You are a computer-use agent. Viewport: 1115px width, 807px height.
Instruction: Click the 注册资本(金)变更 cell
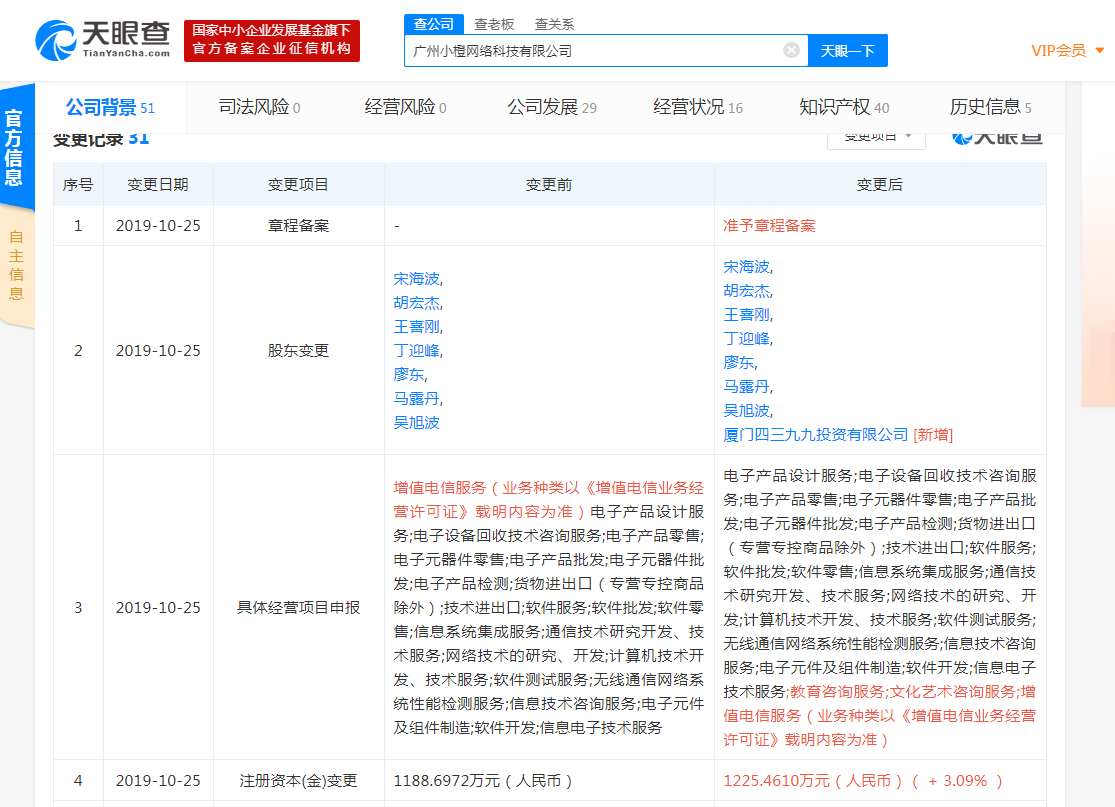pyautogui.click(x=299, y=781)
